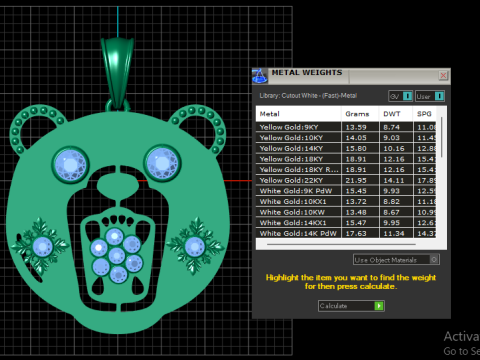Image resolution: width=480 pixels, height=360 pixels.
Task: Click the Metal Weights flask icon
Action: 260,76
